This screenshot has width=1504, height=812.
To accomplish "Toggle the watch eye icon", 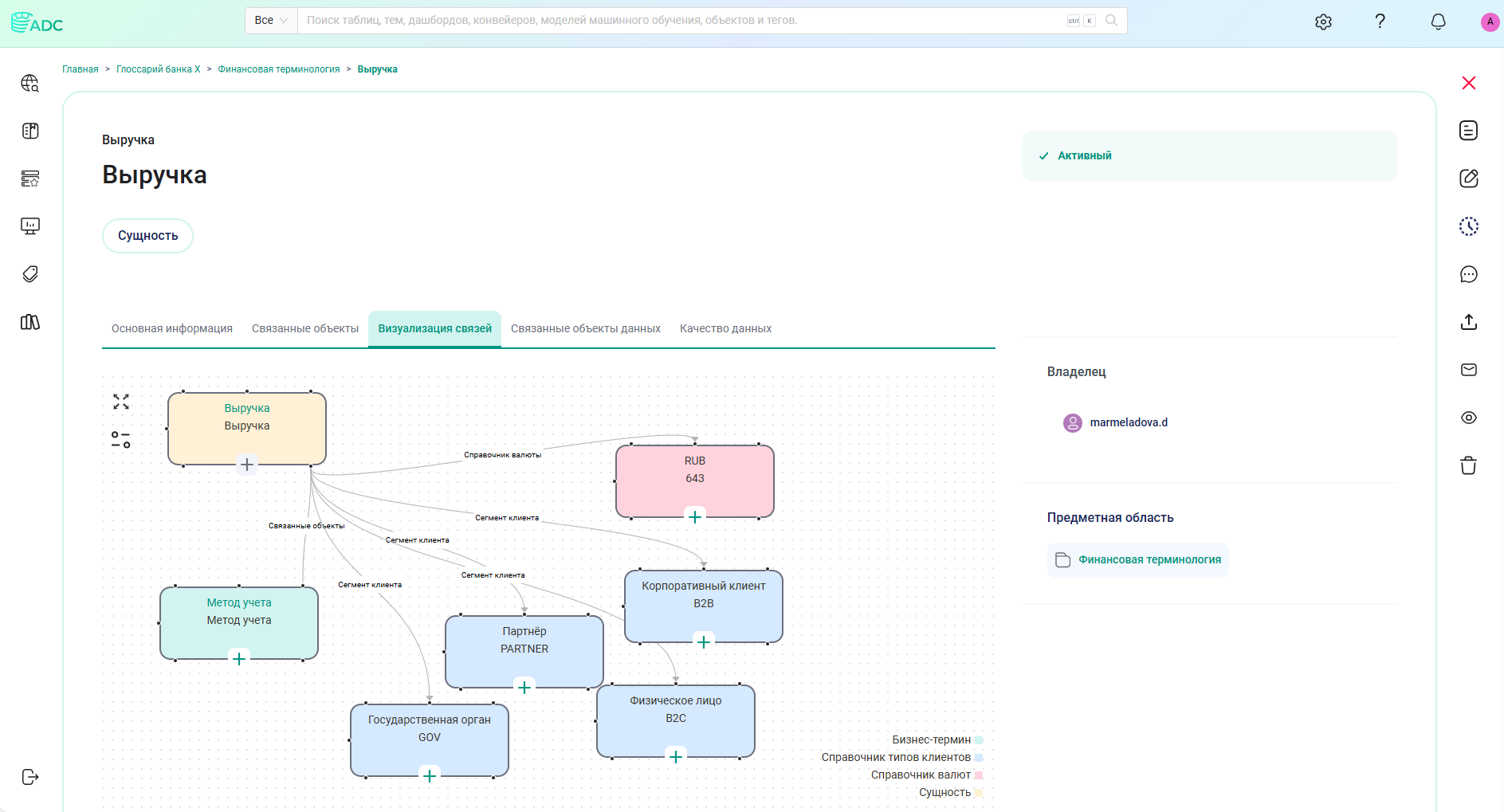I will point(1469,418).
